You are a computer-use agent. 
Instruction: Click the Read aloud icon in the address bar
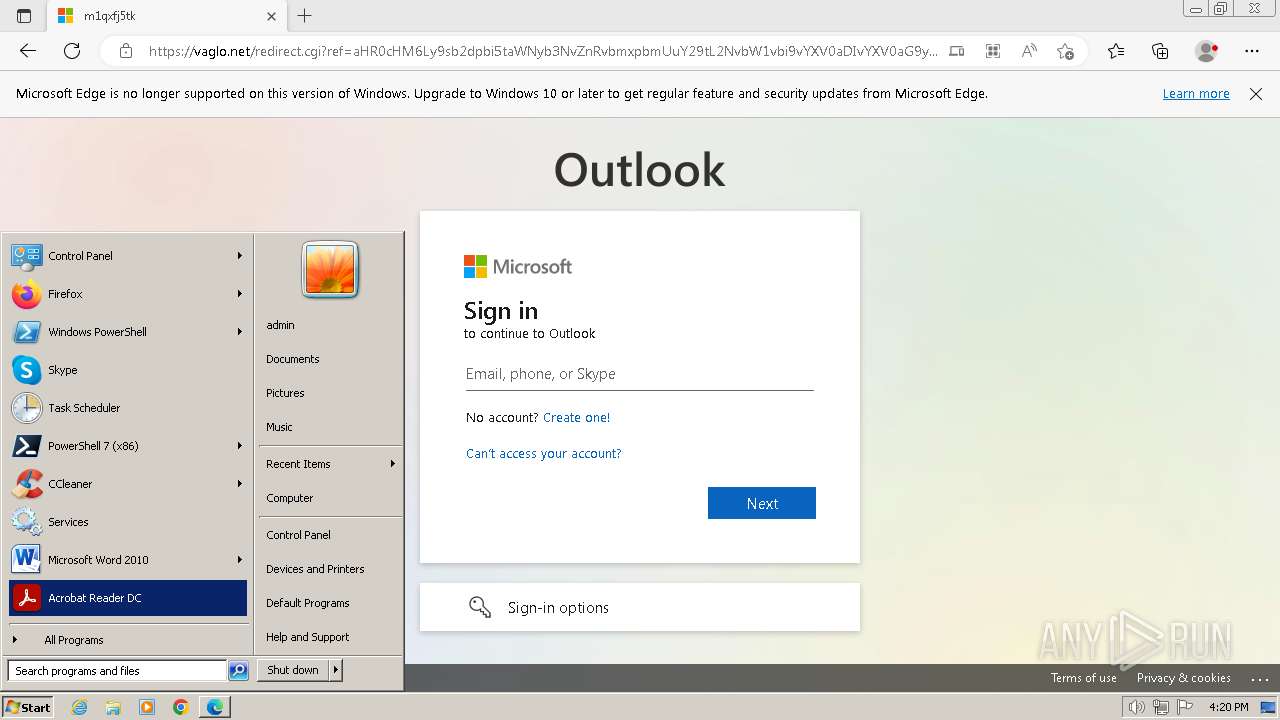[1029, 51]
